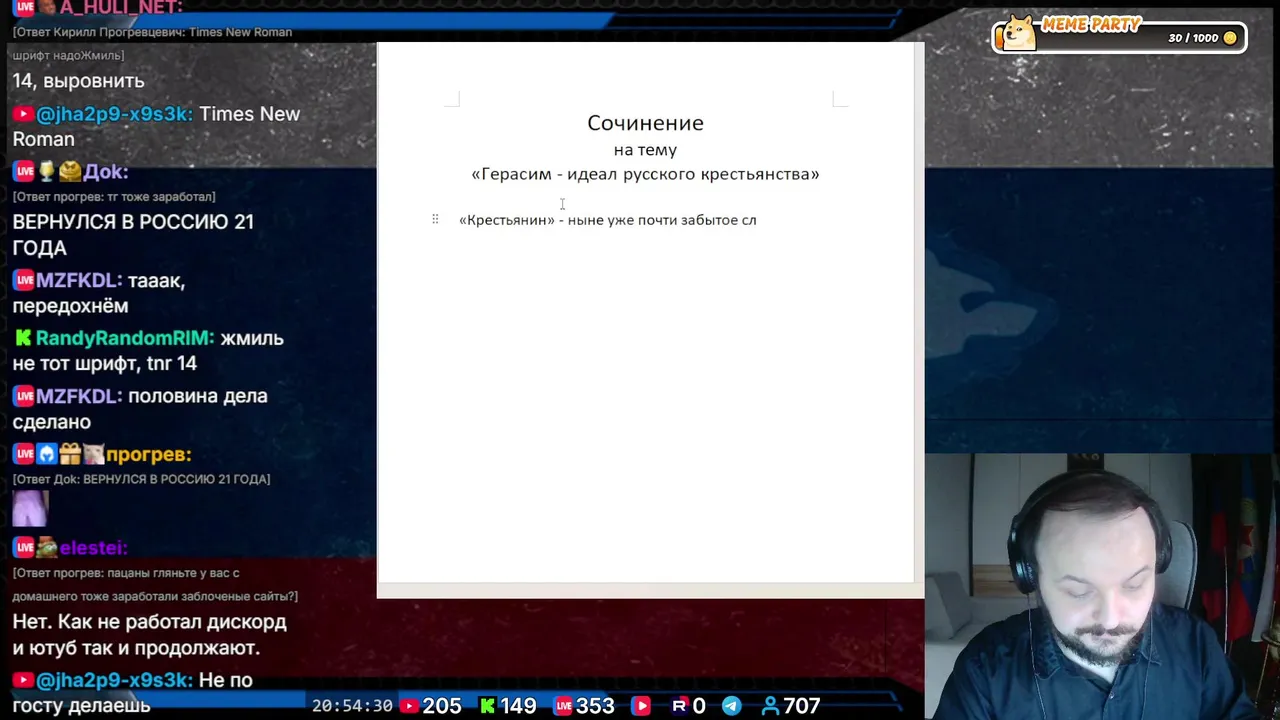This screenshot has width=1280, height=720.
Task: Click the purple sticker in прогрев's message
Action: [30, 508]
